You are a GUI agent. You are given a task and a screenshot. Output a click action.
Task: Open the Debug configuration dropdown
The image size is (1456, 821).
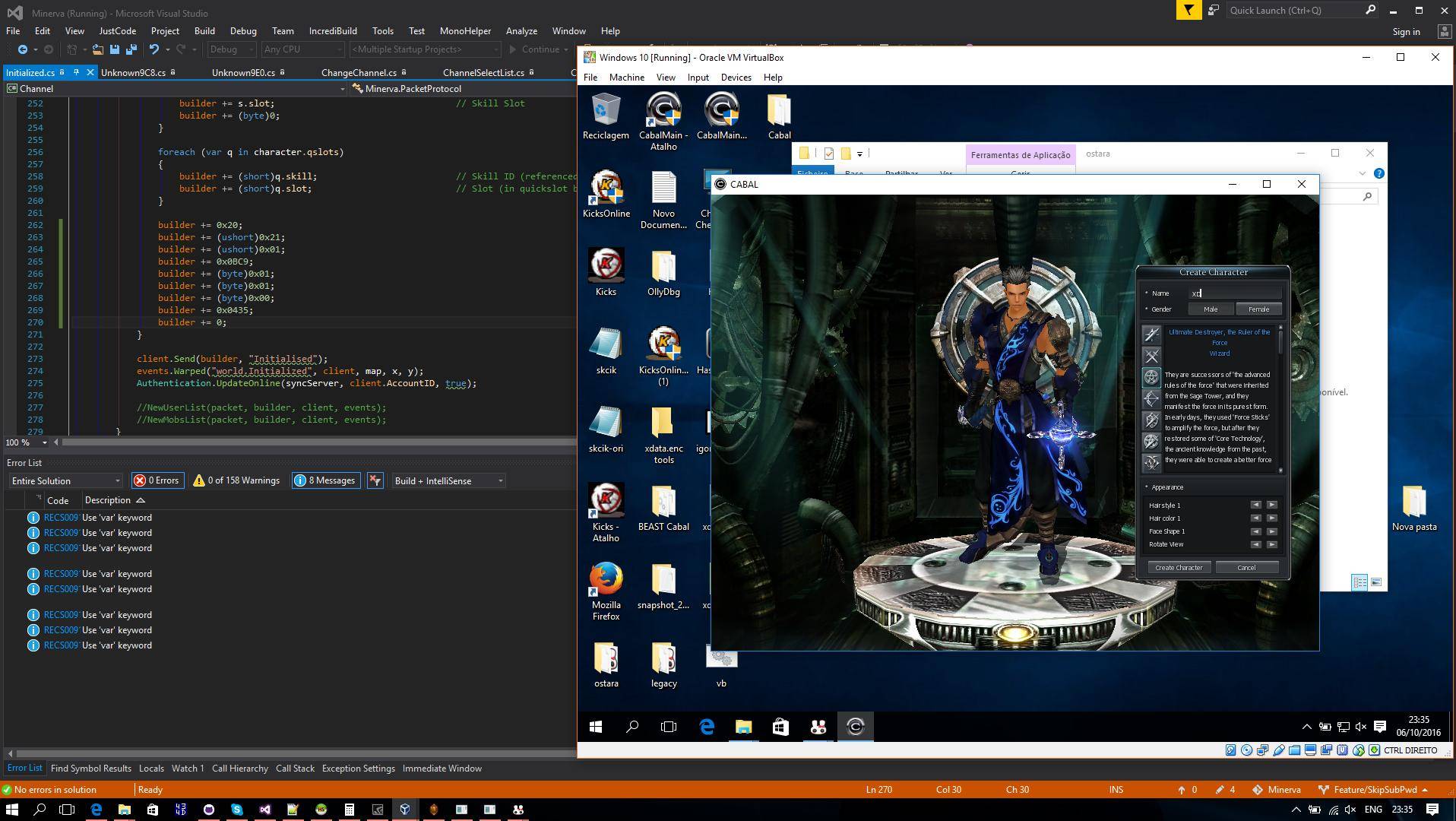point(231,49)
